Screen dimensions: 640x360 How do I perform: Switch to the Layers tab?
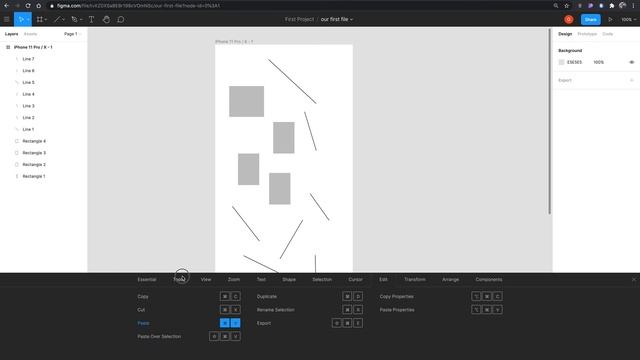coord(11,34)
